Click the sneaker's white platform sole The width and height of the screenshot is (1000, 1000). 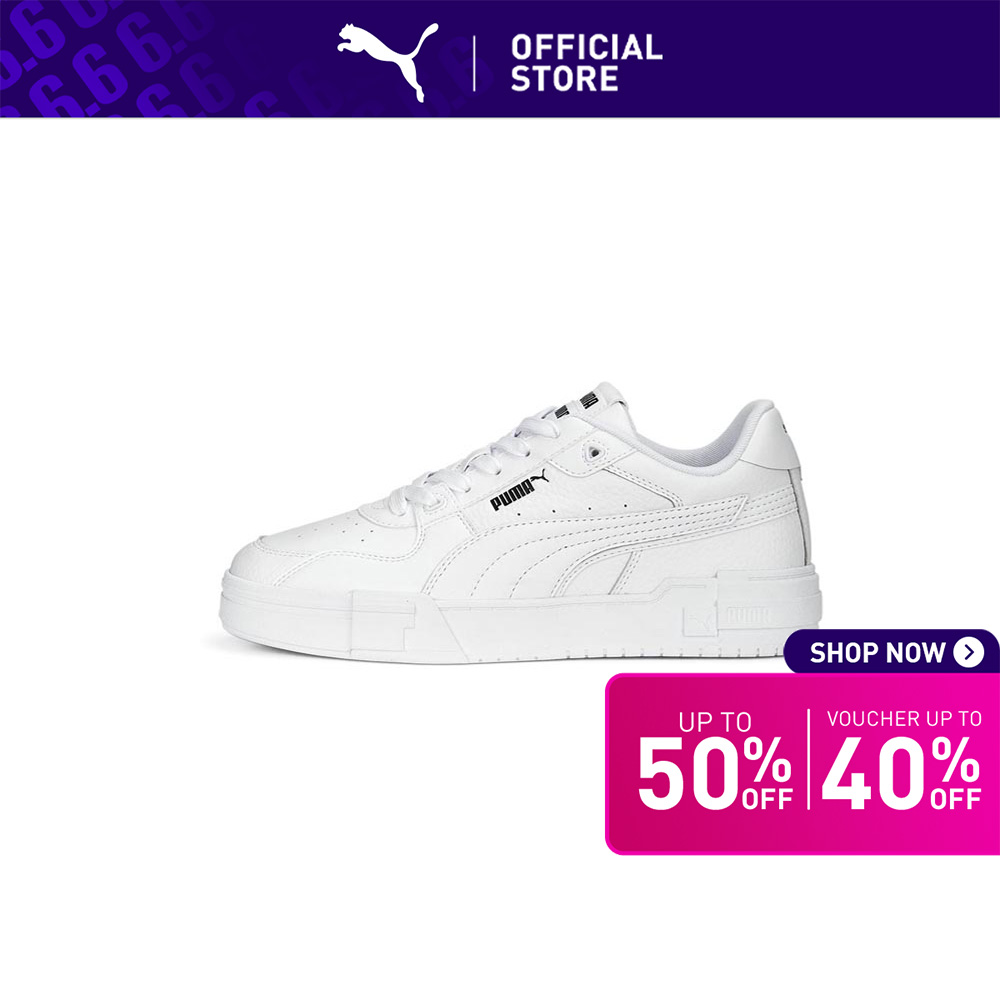pyautogui.click(x=520, y=619)
